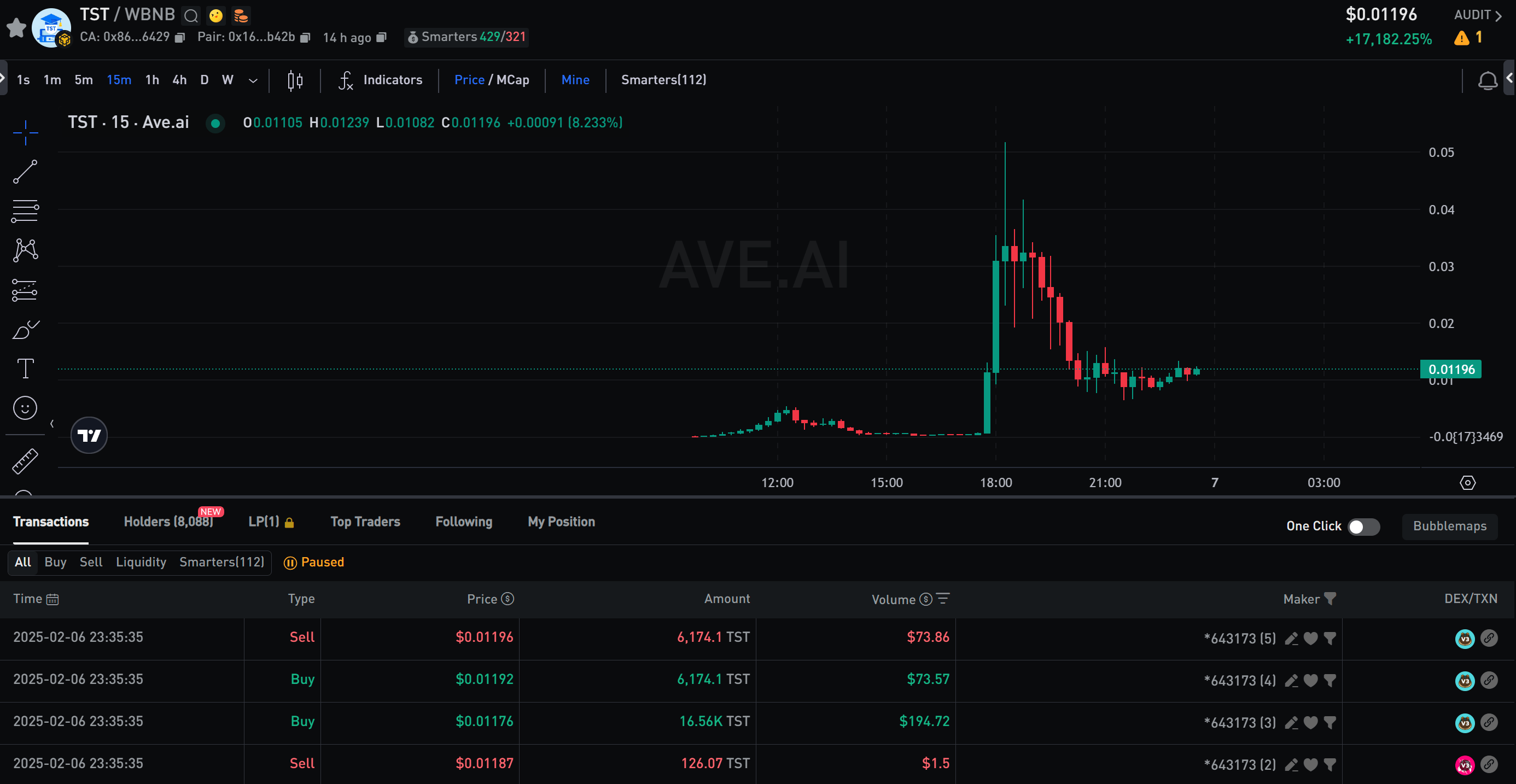The image size is (1516, 784).
Task: Open the Following tab
Action: [x=464, y=522]
